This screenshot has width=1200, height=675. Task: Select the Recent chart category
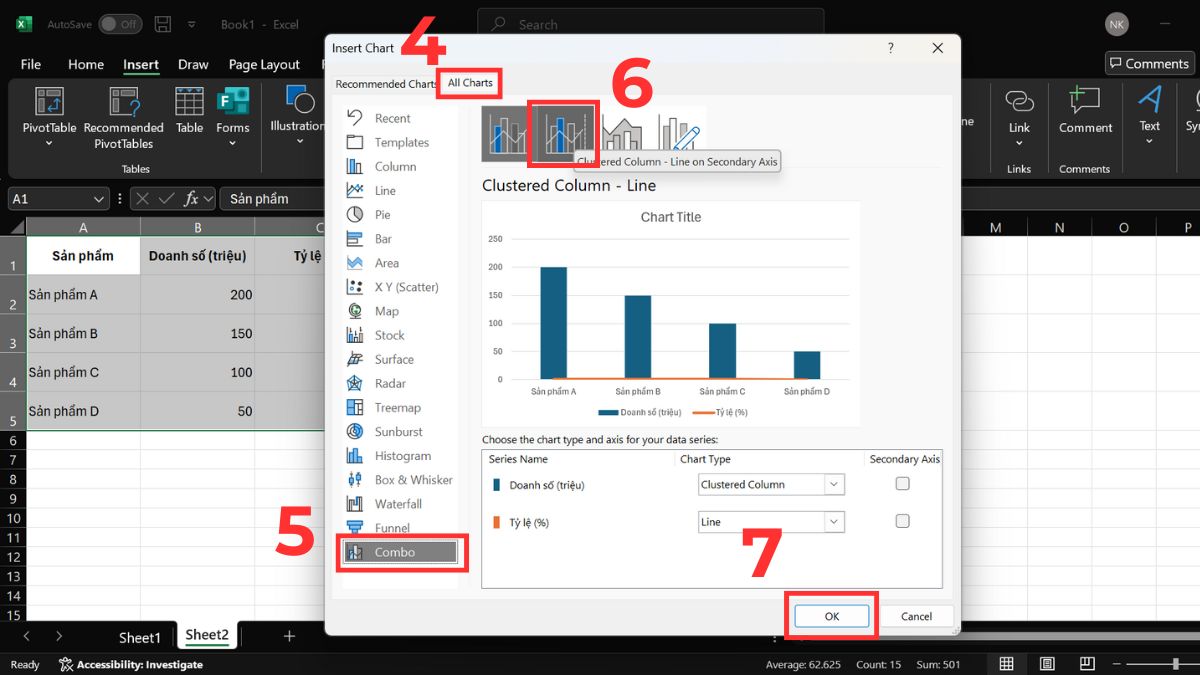tap(392, 118)
